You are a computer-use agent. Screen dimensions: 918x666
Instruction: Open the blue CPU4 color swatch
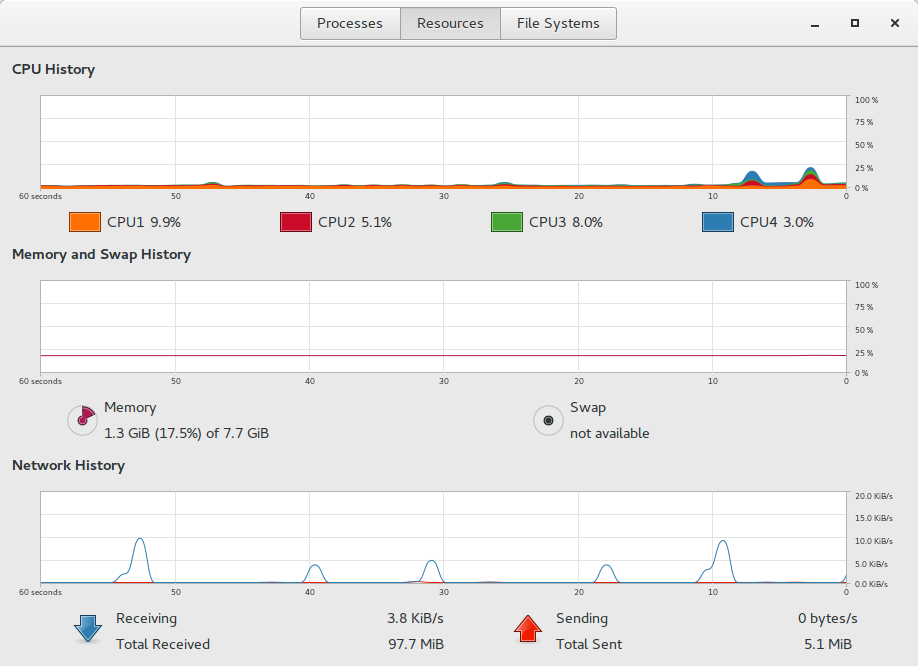[x=718, y=222]
